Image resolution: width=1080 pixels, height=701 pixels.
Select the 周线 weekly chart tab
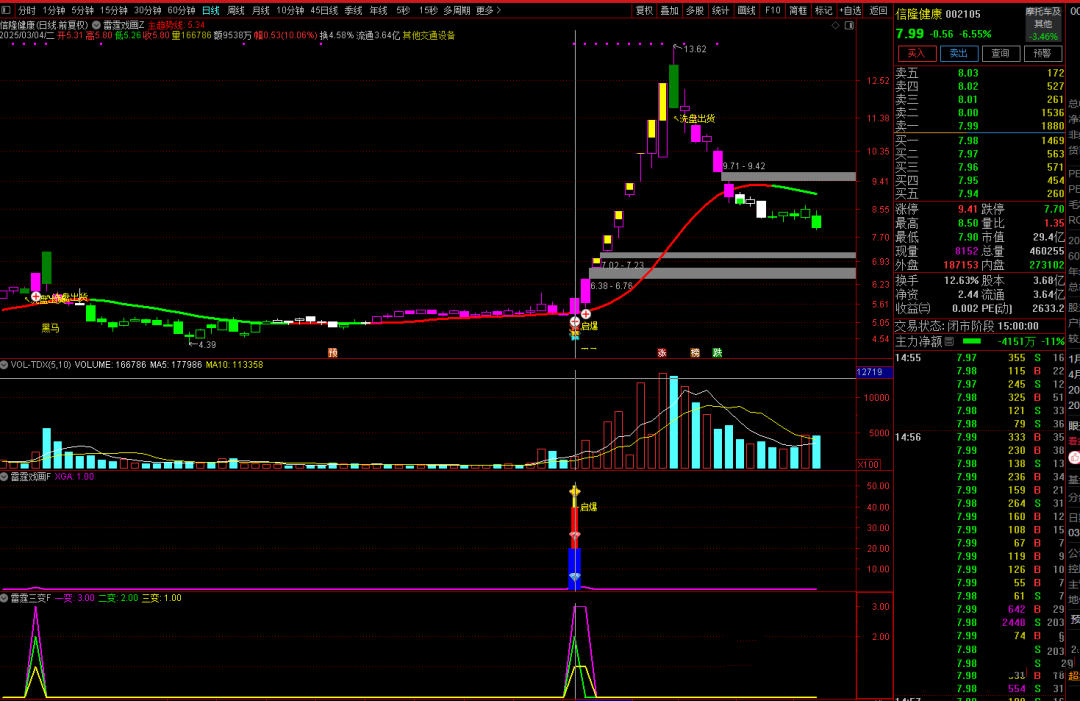236,10
